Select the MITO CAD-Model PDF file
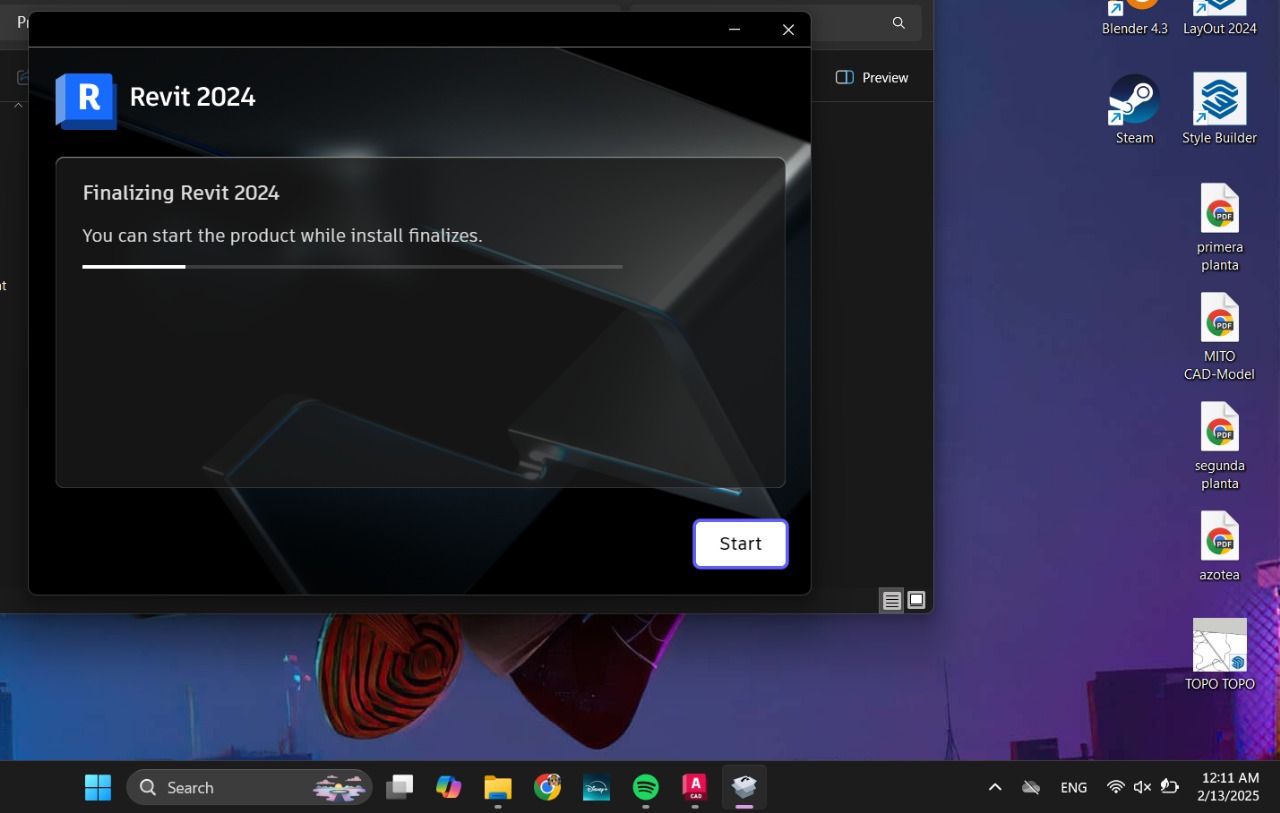 (x=1220, y=337)
